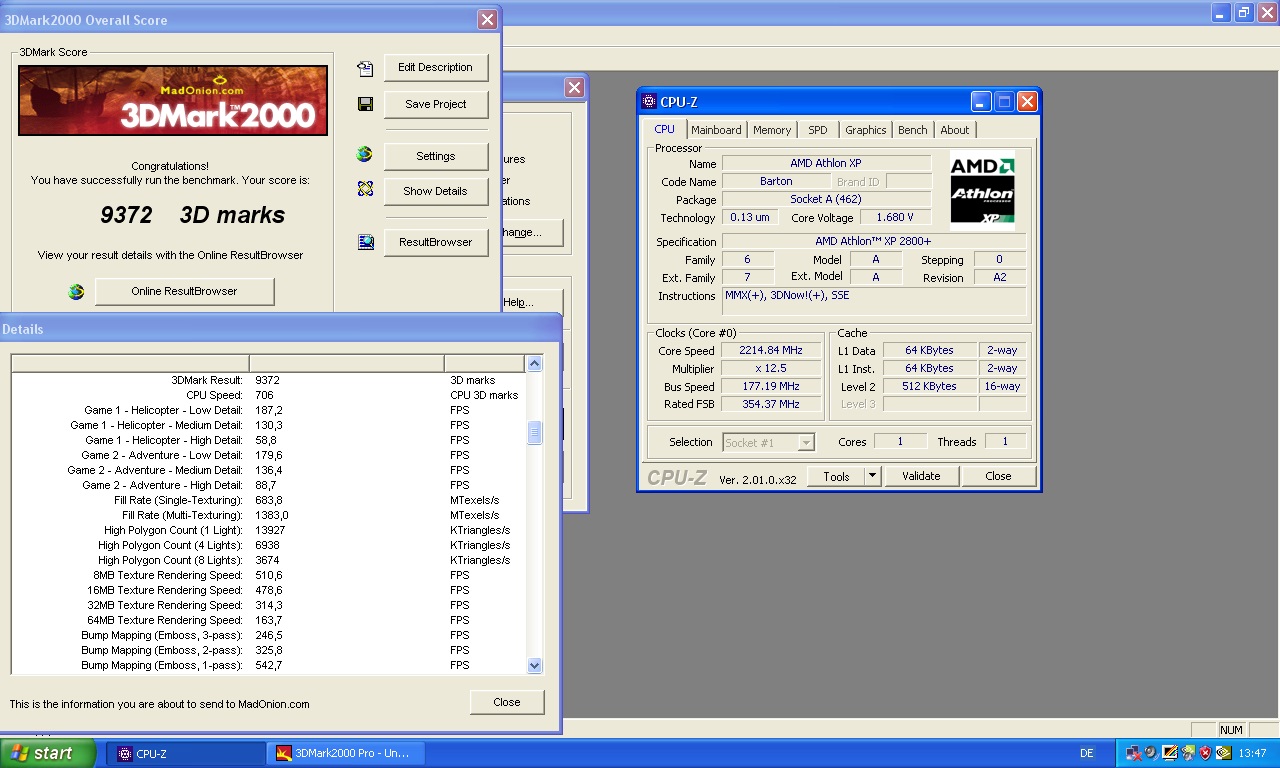Click the down arrow of the Details scrollbar
The height and width of the screenshot is (768, 1280).
point(534,665)
